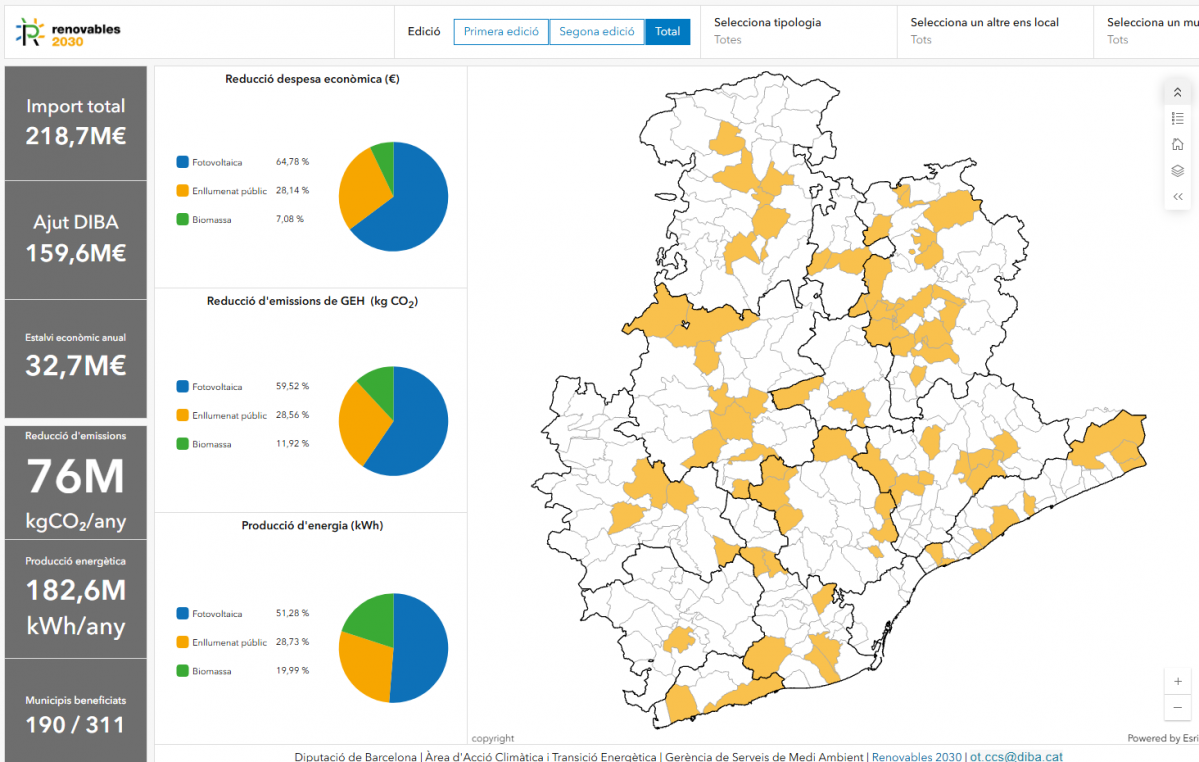Viewport: 1199px width, 762px height.
Task: Click the map home extent icon
Action: coord(1177,144)
